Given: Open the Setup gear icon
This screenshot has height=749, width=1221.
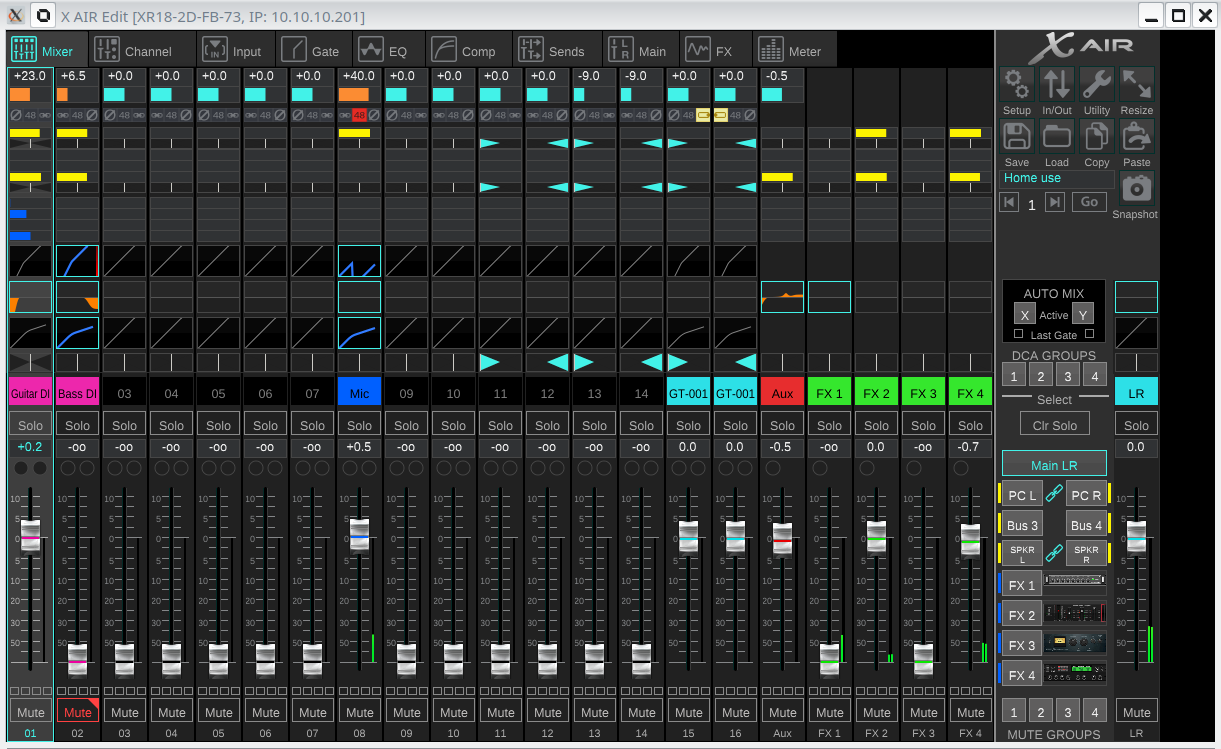Looking at the screenshot, I should 1017,84.
